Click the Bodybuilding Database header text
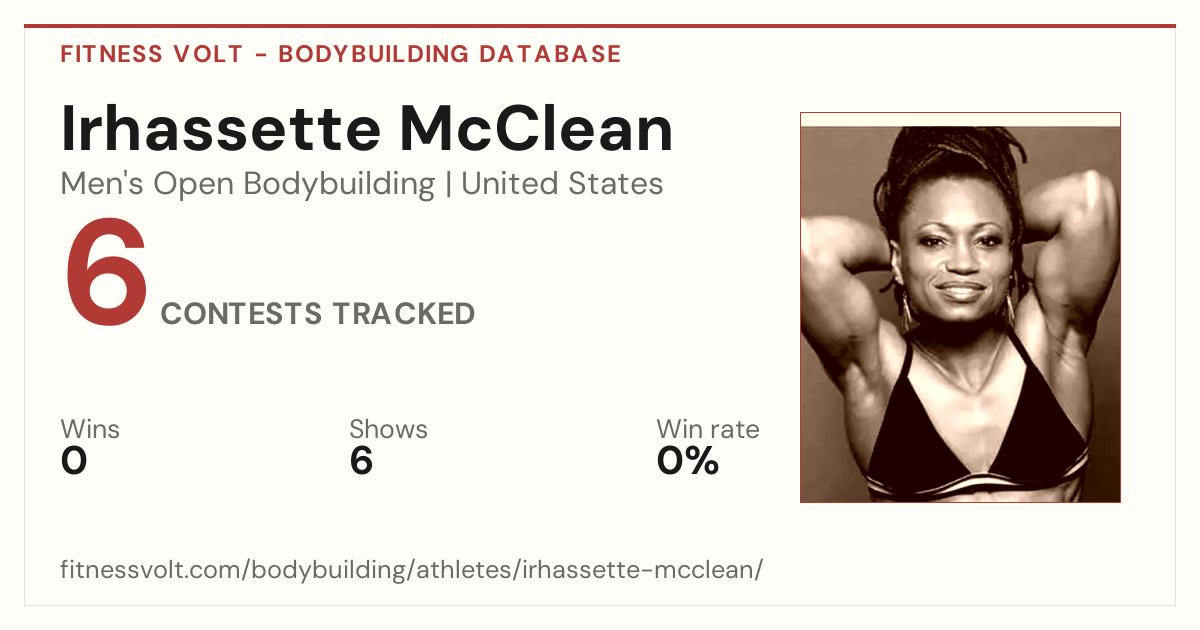The height and width of the screenshot is (630, 1200). pyautogui.click(x=450, y=54)
